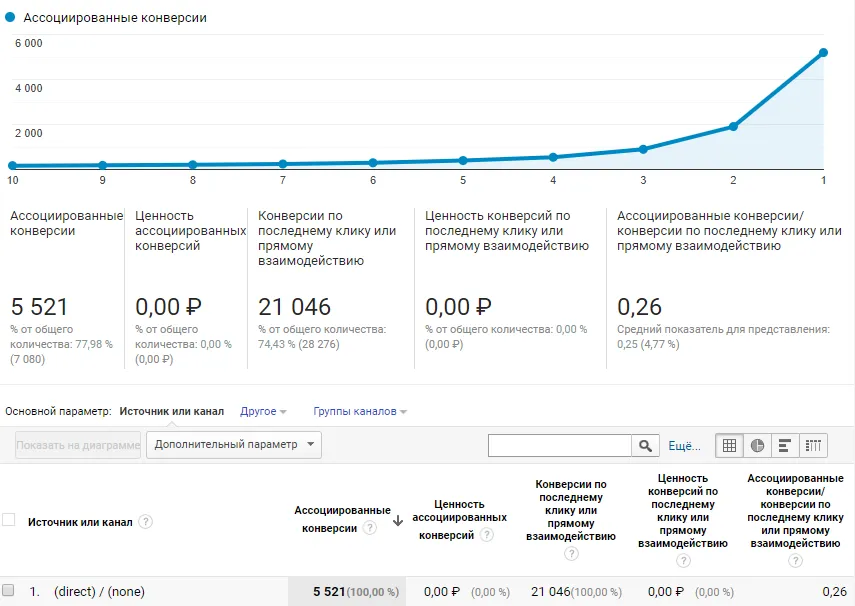Click inside the table search input field

point(559,445)
